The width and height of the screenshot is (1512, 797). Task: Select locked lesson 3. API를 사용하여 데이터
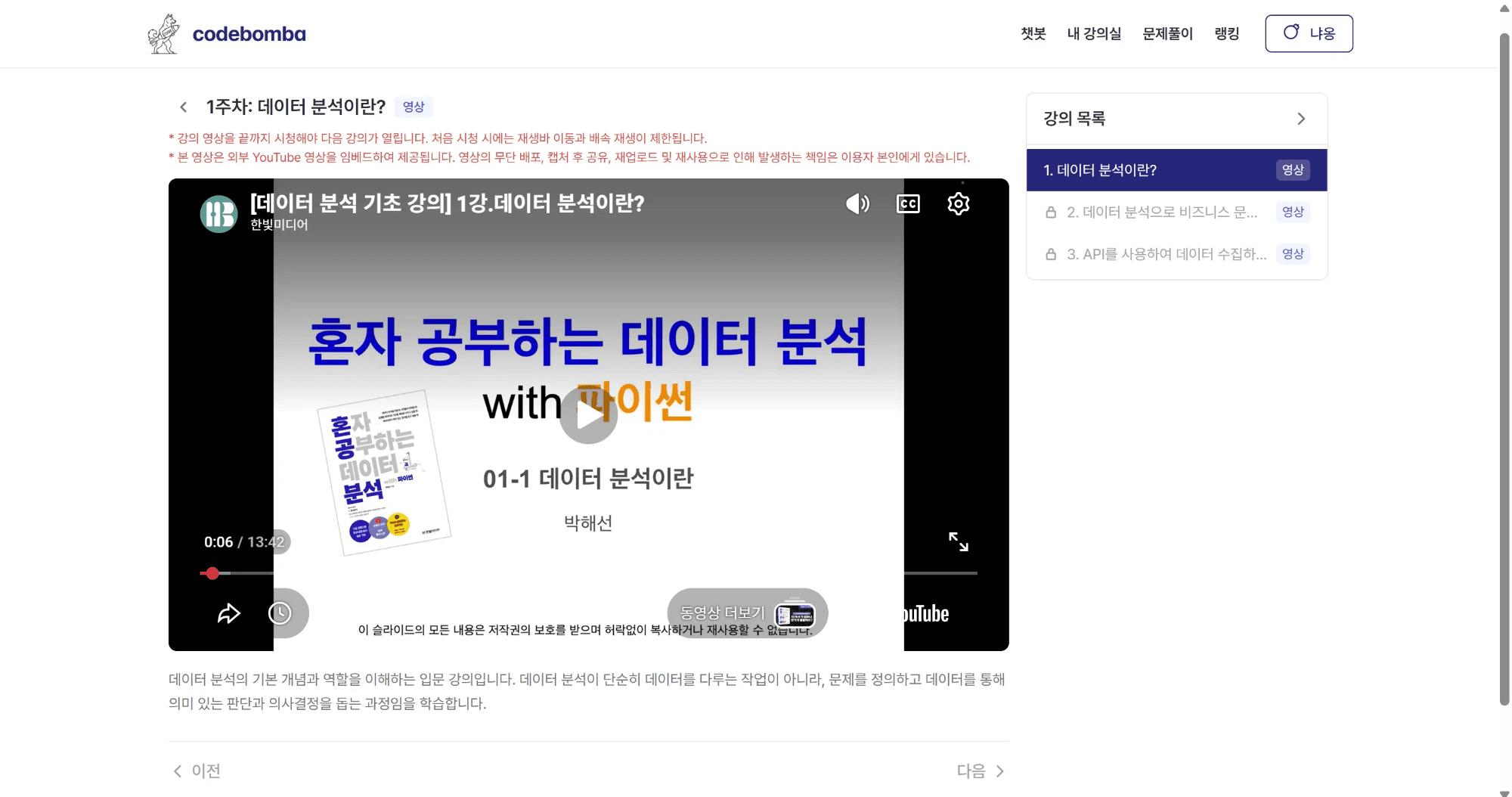point(1176,254)
